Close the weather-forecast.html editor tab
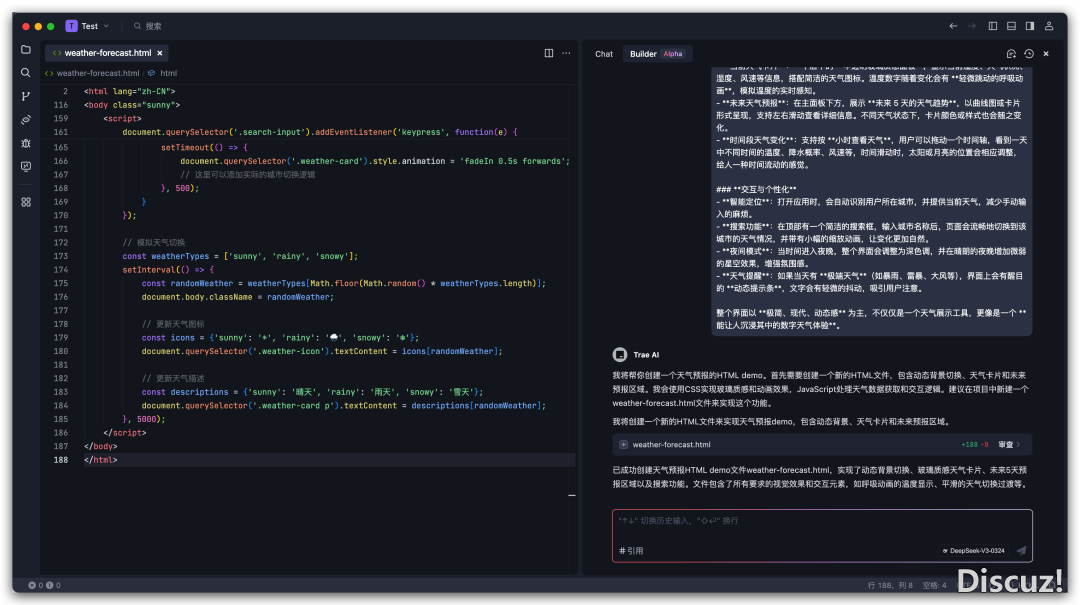Viewport: 1080px width, 605px height. coord(160,53)
